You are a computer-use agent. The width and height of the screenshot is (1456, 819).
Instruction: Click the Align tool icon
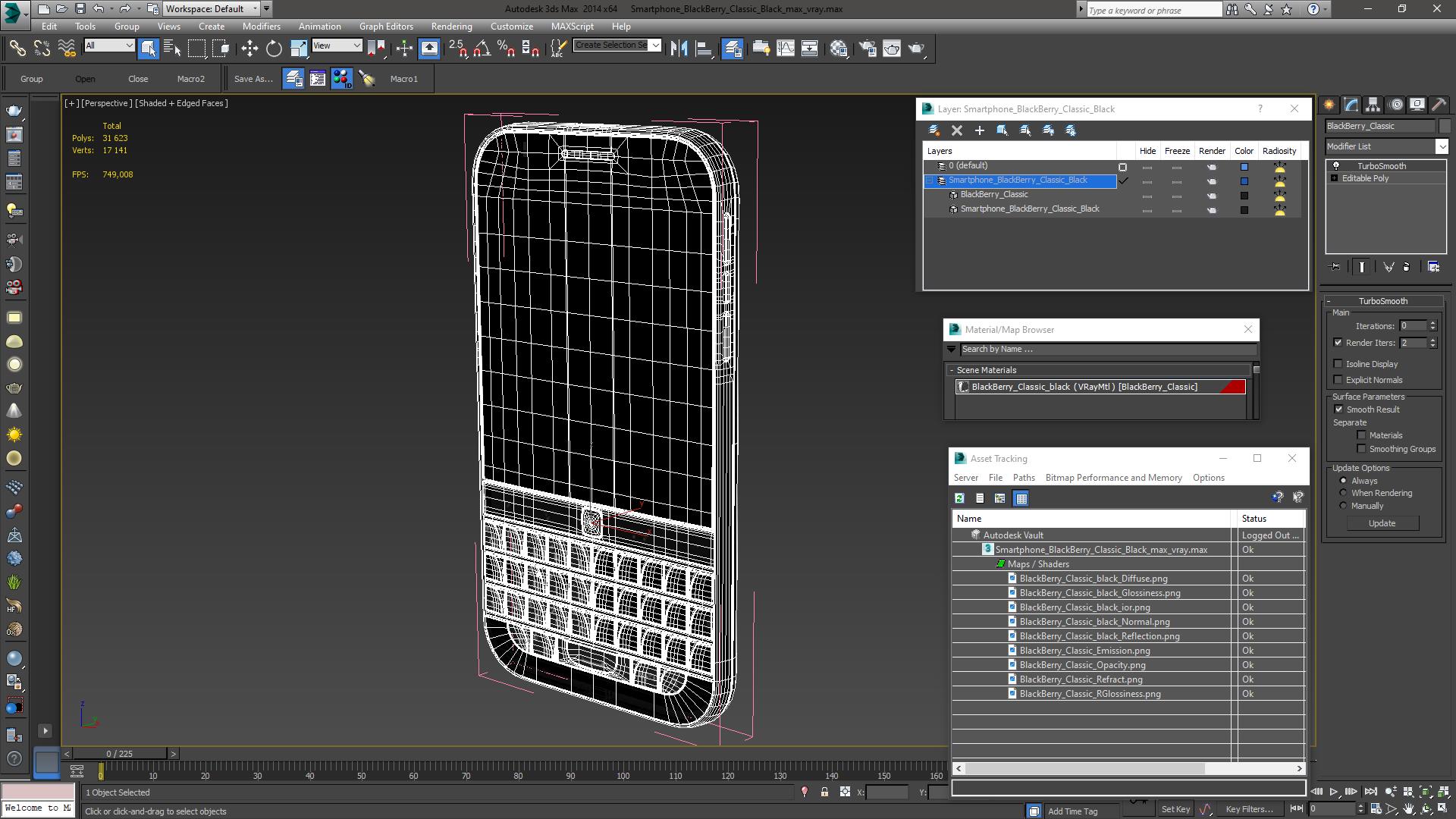[x=704, y=49]
